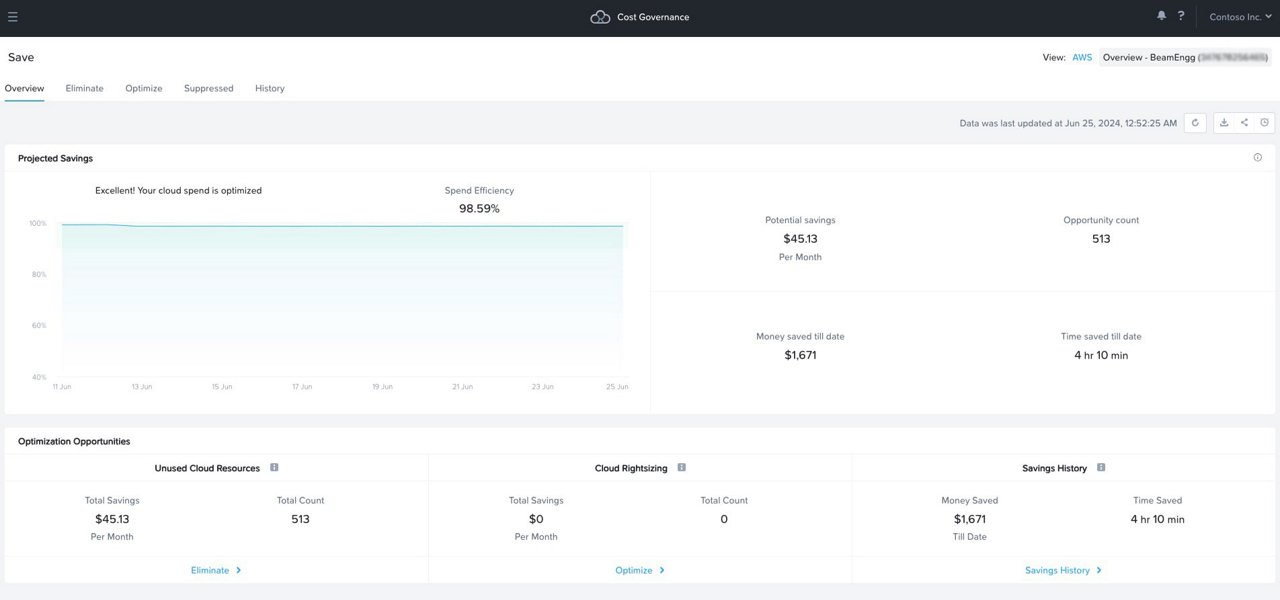Share the dashboard

point(1244,122)
